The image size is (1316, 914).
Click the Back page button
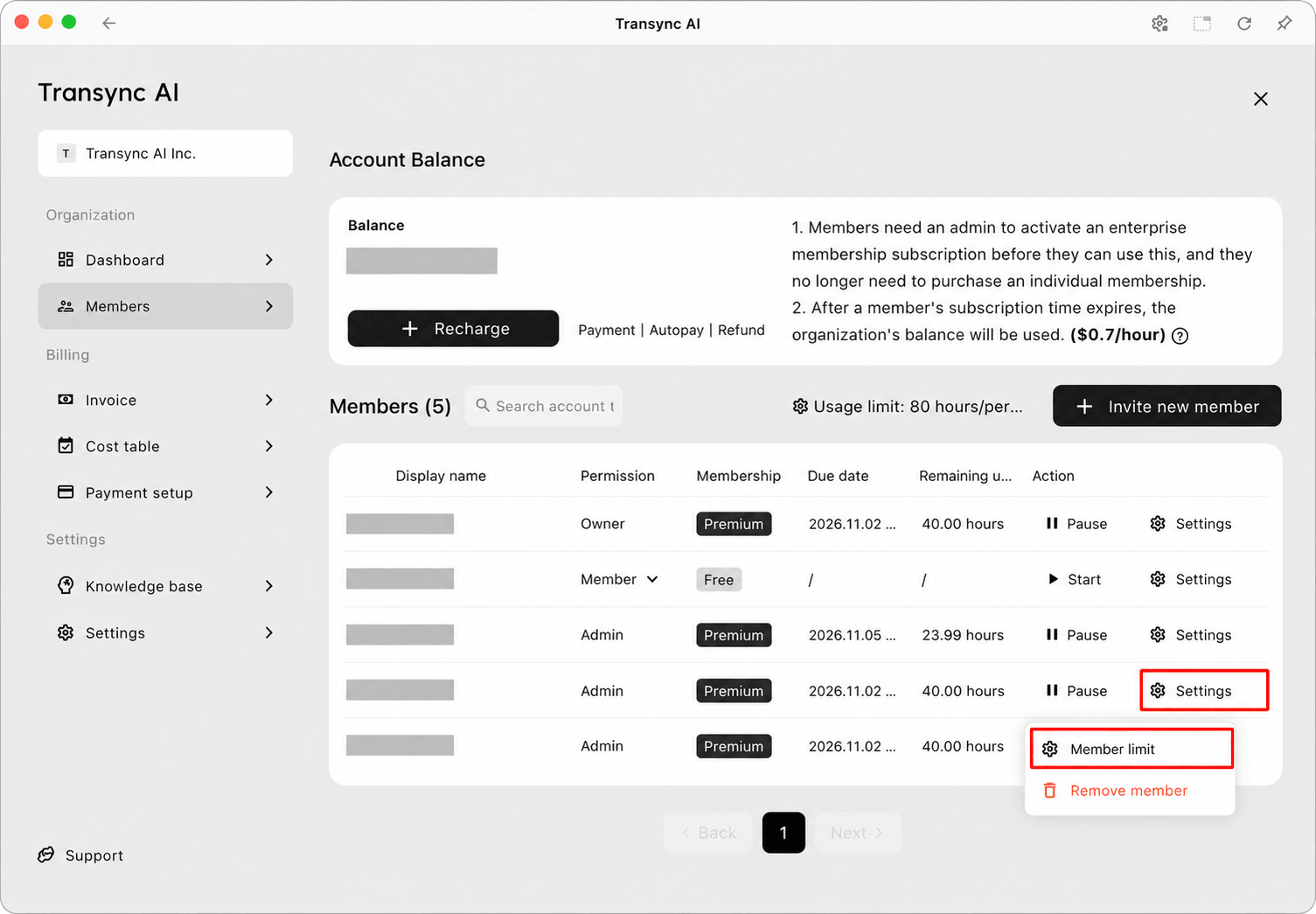(708, 833)
